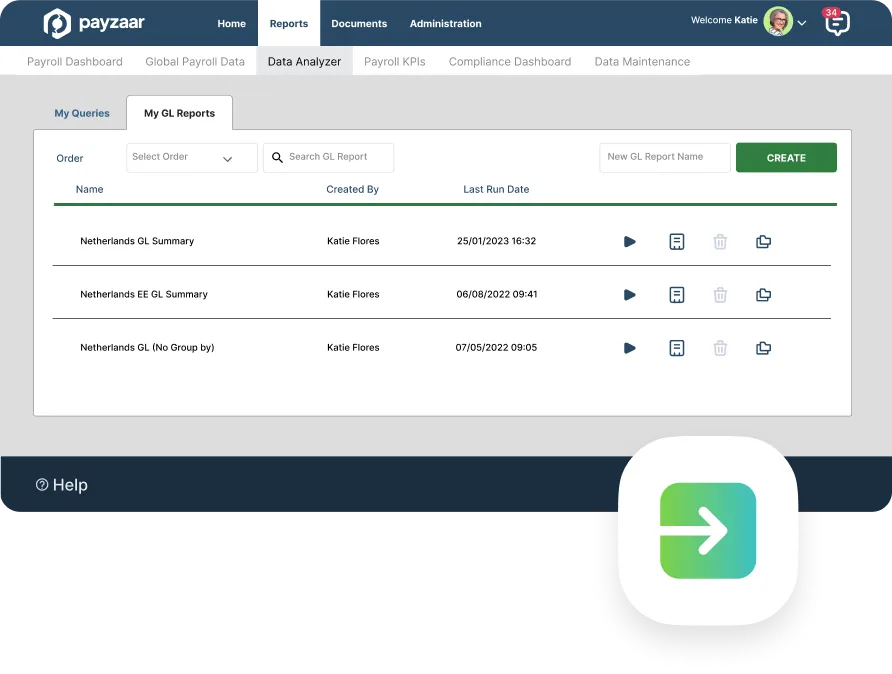892x674 pixels.
Task: Copy the Netherlands GL (No Group by) report
Action: [763, 347]
